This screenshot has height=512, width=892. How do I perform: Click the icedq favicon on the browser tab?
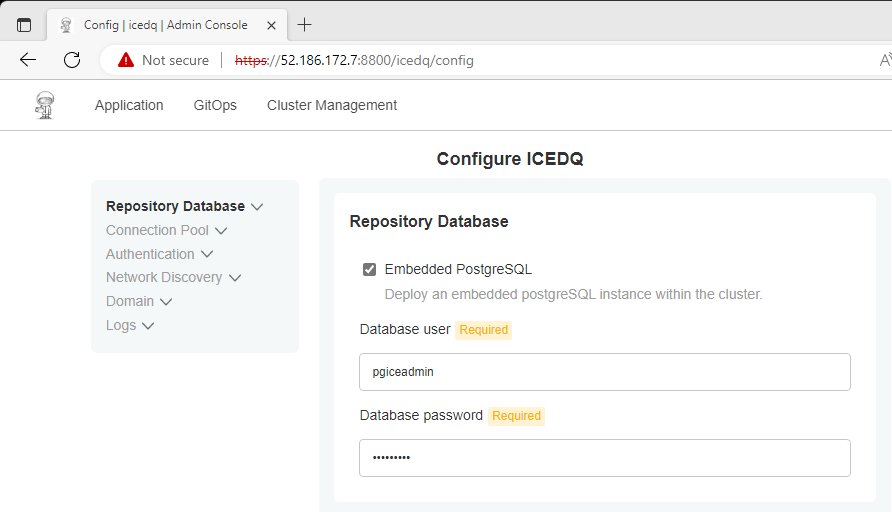(x=66, y=25)
